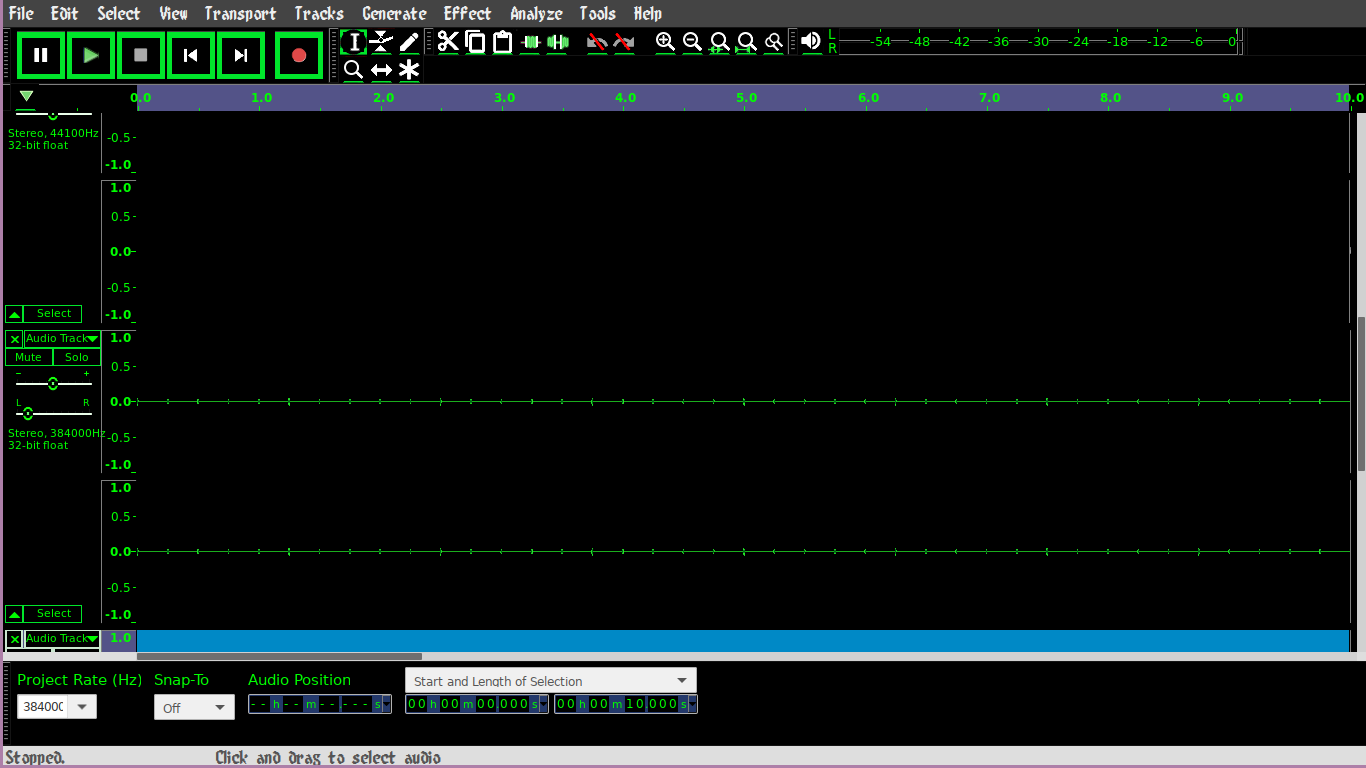Open the Tracks menu

click(x=319, y=13)
